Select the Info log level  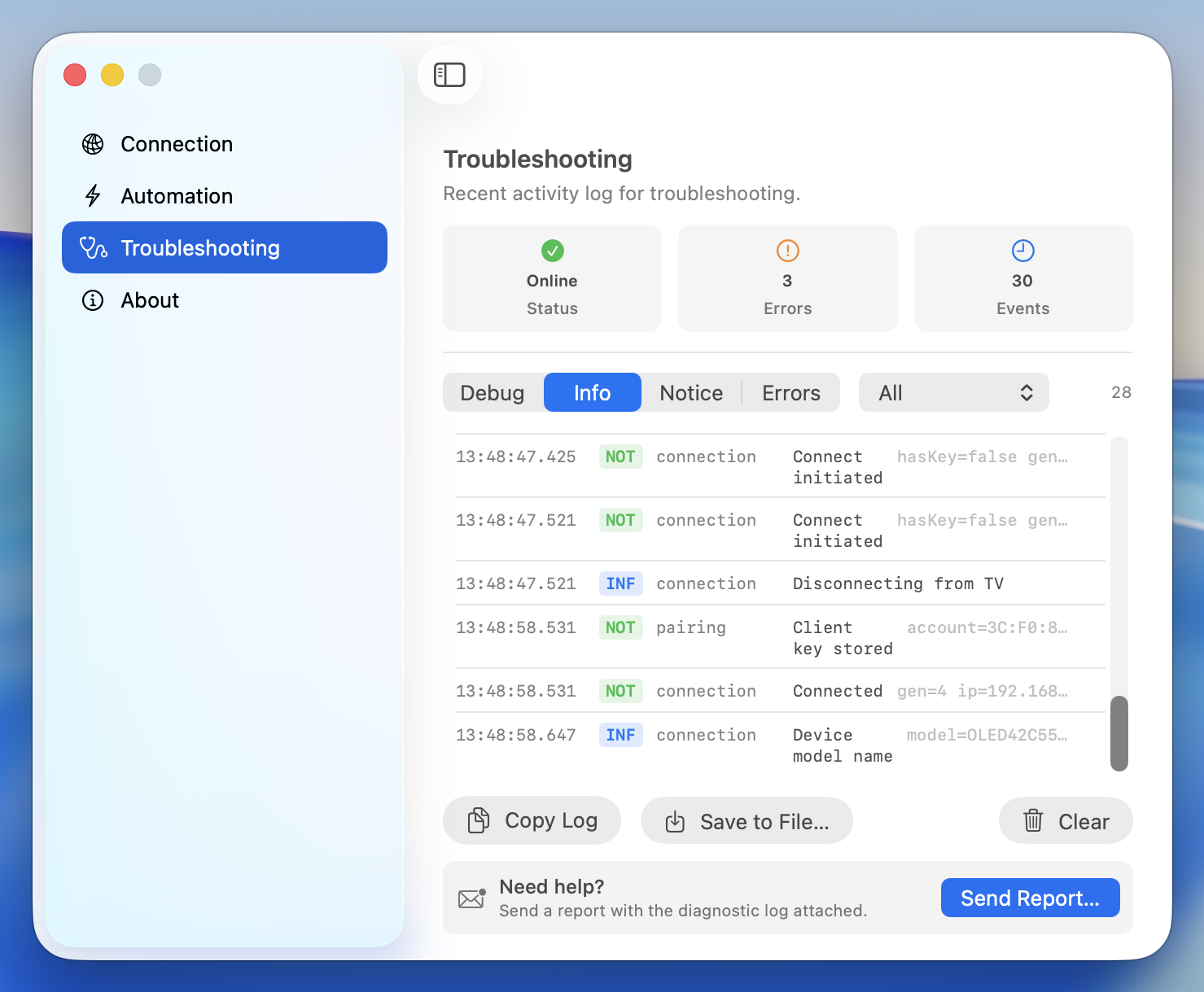[x=593, y=392]
